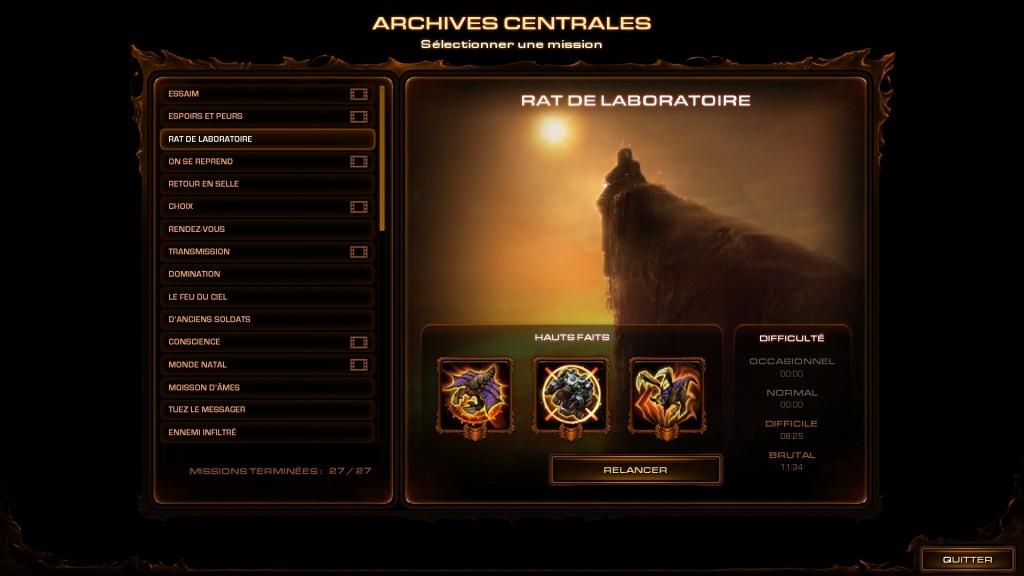The height and width of the screenshot is (576, 1024).
Task: Select Difficile difficulty
Action: click(x=792, y=424)
